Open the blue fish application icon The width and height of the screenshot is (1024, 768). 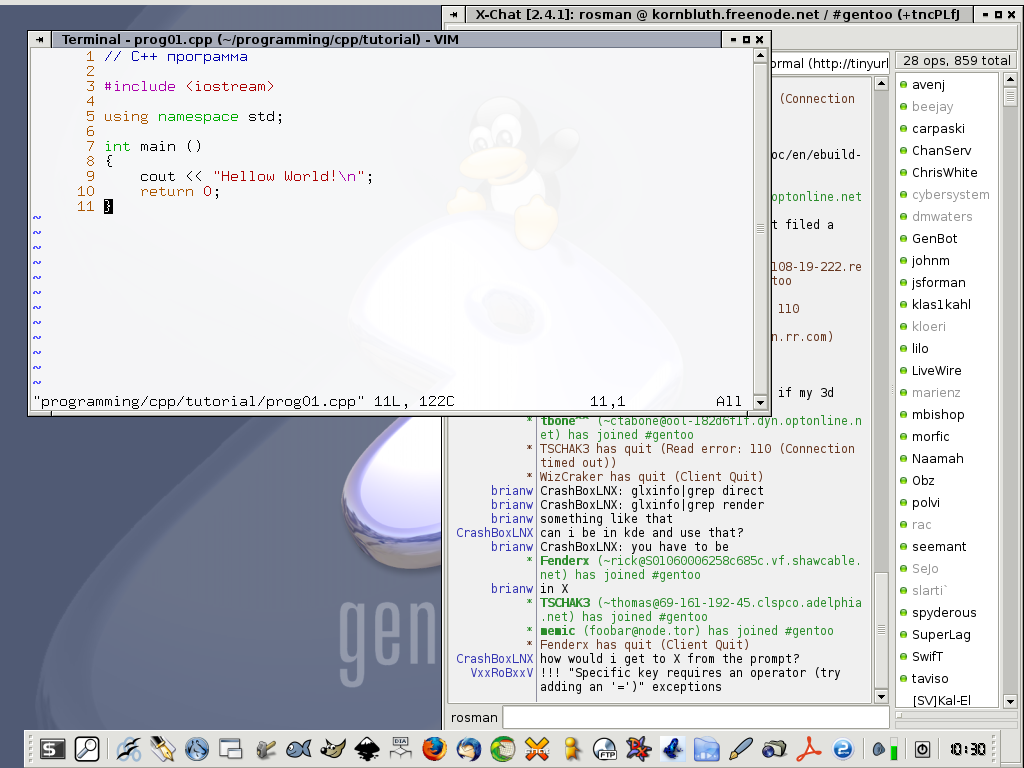[298, 749]
